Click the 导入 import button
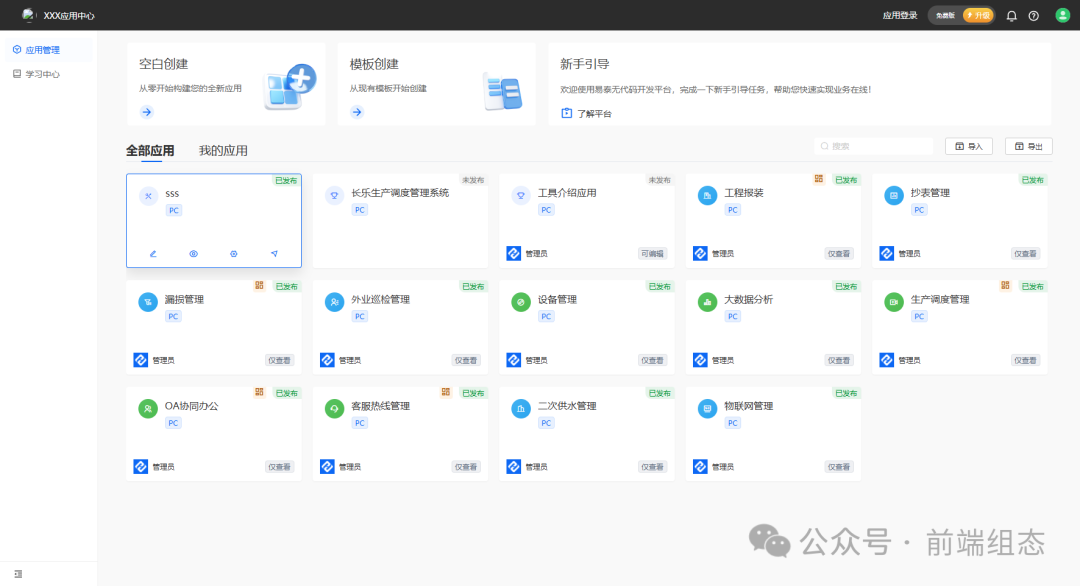1080x586 pixels. [968, 146]
